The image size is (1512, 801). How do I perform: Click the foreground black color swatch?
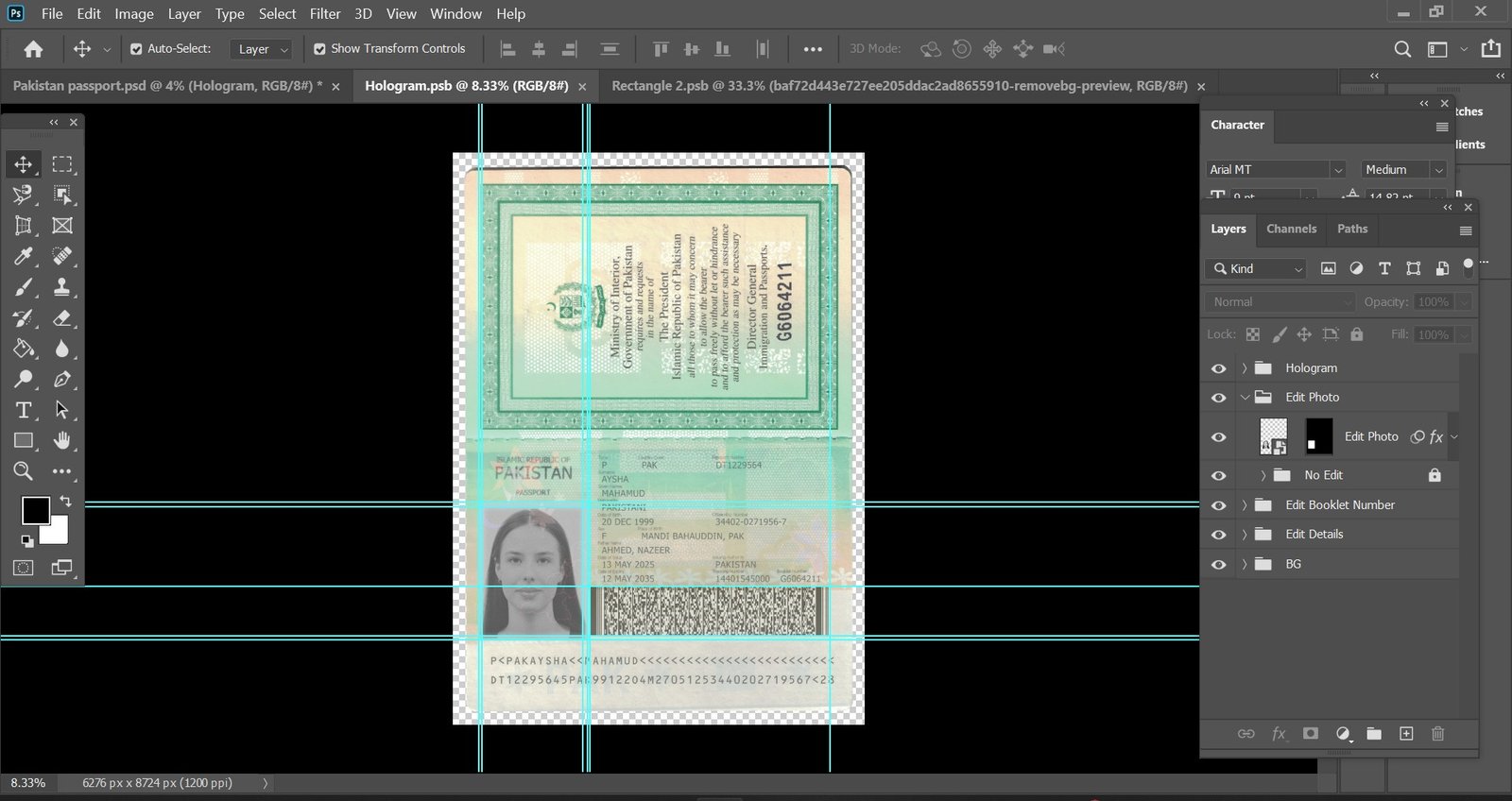pos(36,511)
